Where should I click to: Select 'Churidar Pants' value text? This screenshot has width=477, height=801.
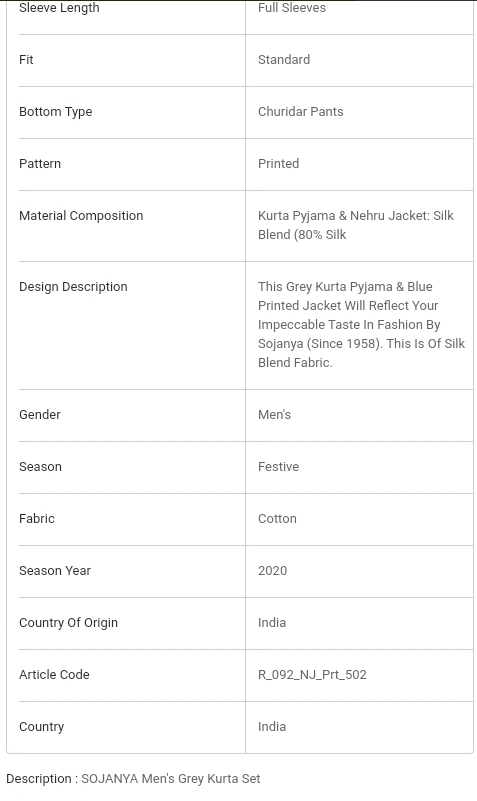pyautogui.click(x=300, y=112)
